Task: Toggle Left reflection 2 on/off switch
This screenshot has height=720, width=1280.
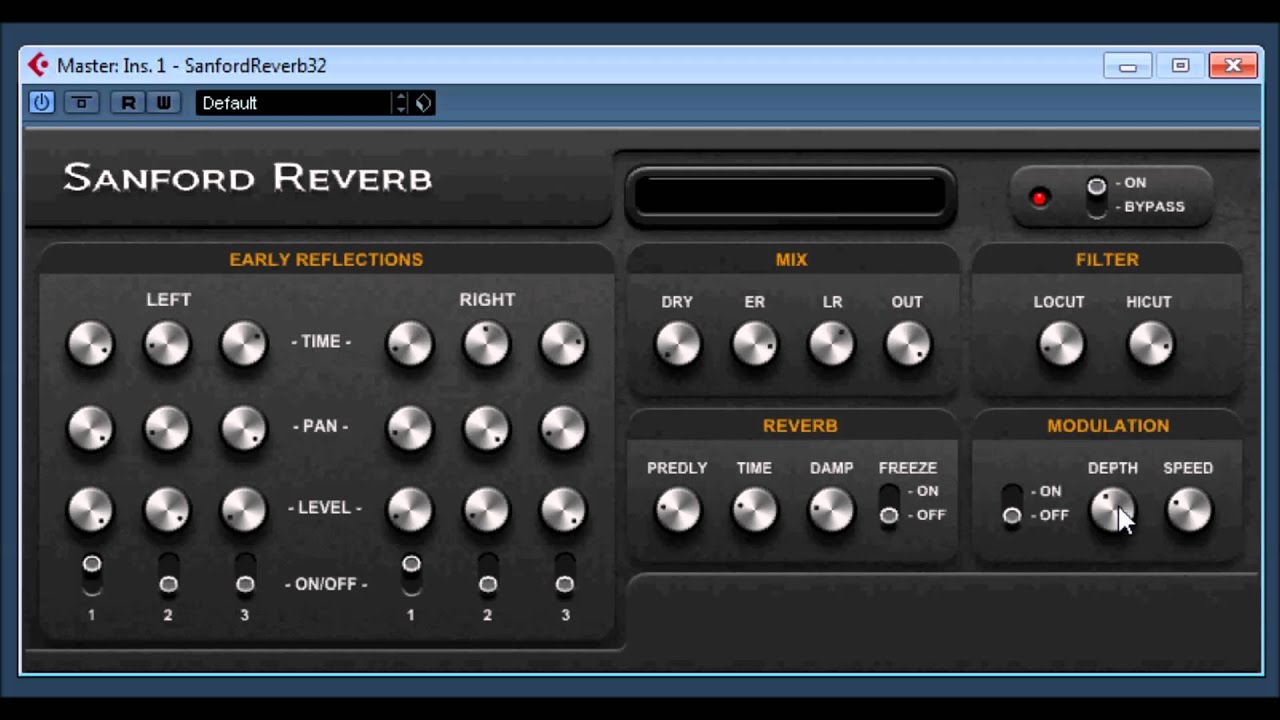Action: pos(168,574)
